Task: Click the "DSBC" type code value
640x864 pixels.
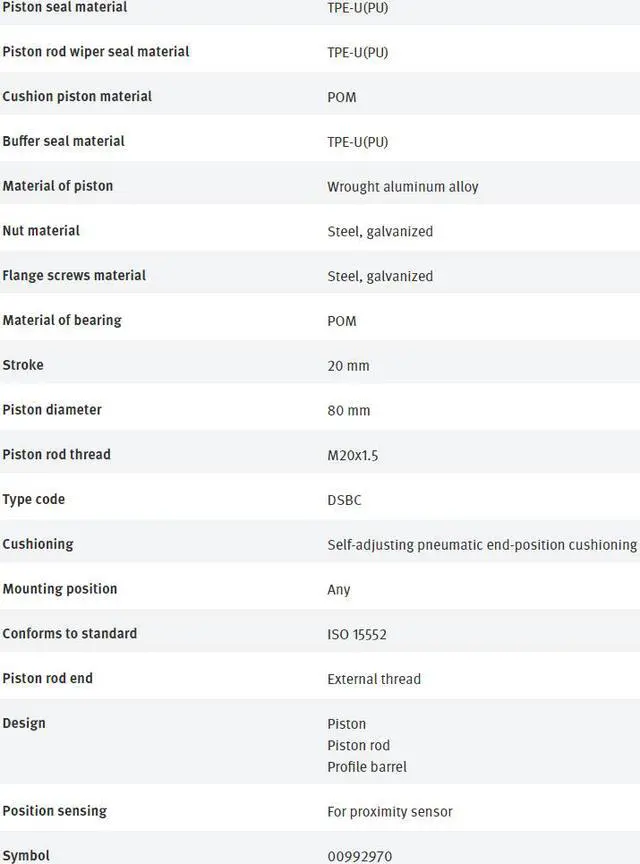Action: click(x=345, y=500)
